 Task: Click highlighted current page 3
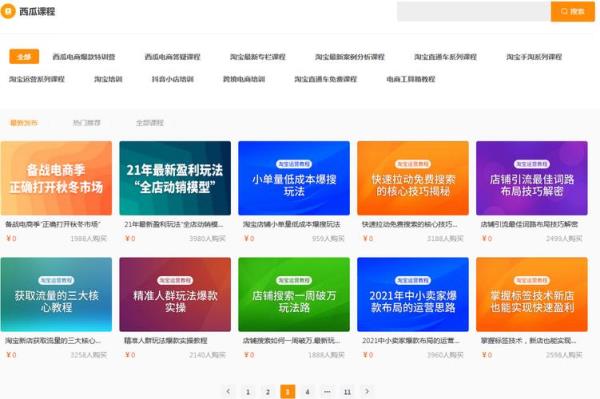click(288, 392)
